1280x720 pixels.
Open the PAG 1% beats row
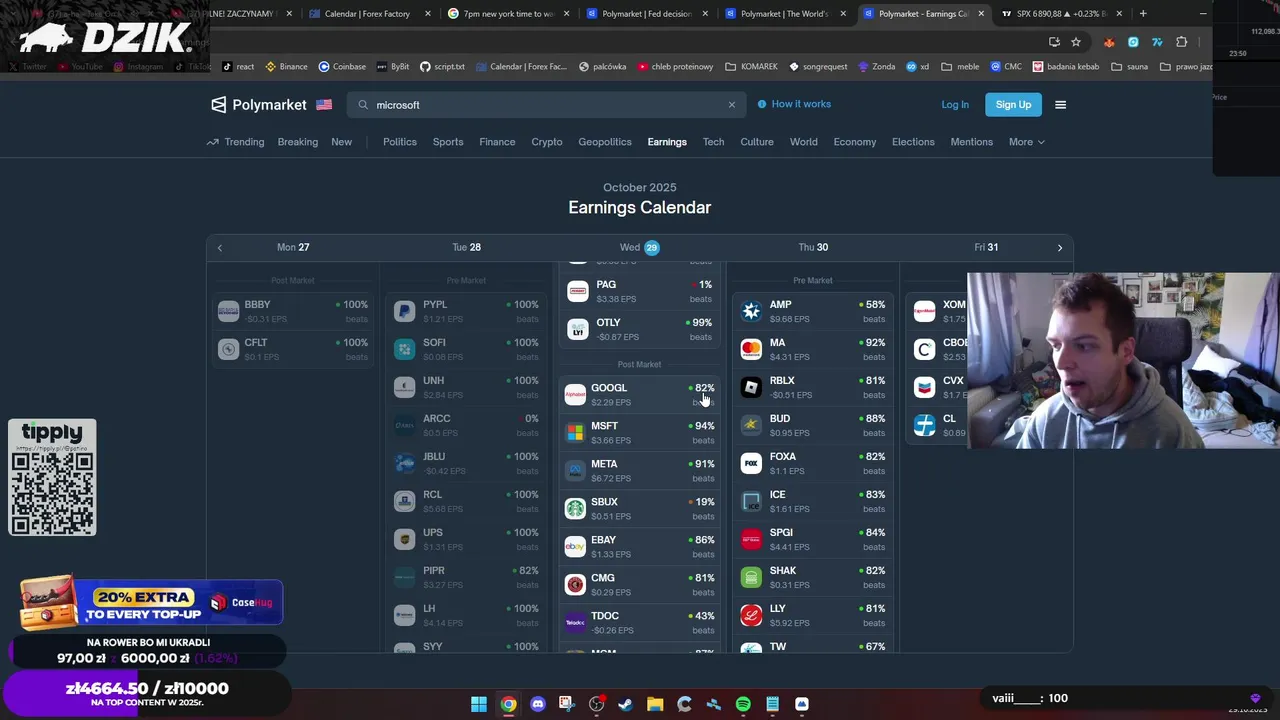pos(640,291)
